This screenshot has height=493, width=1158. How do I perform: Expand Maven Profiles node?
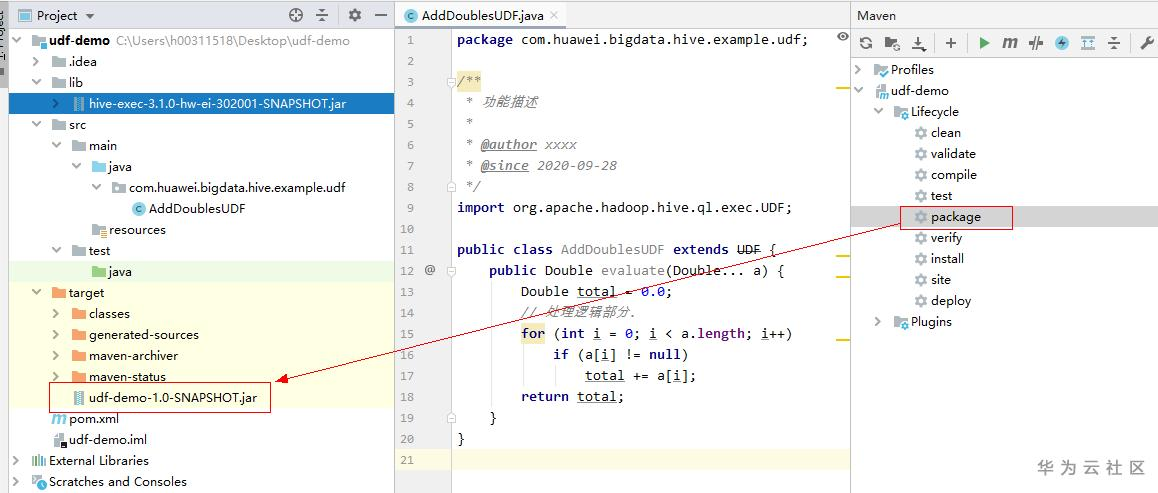pyautogui.click(x=858, y=69)
